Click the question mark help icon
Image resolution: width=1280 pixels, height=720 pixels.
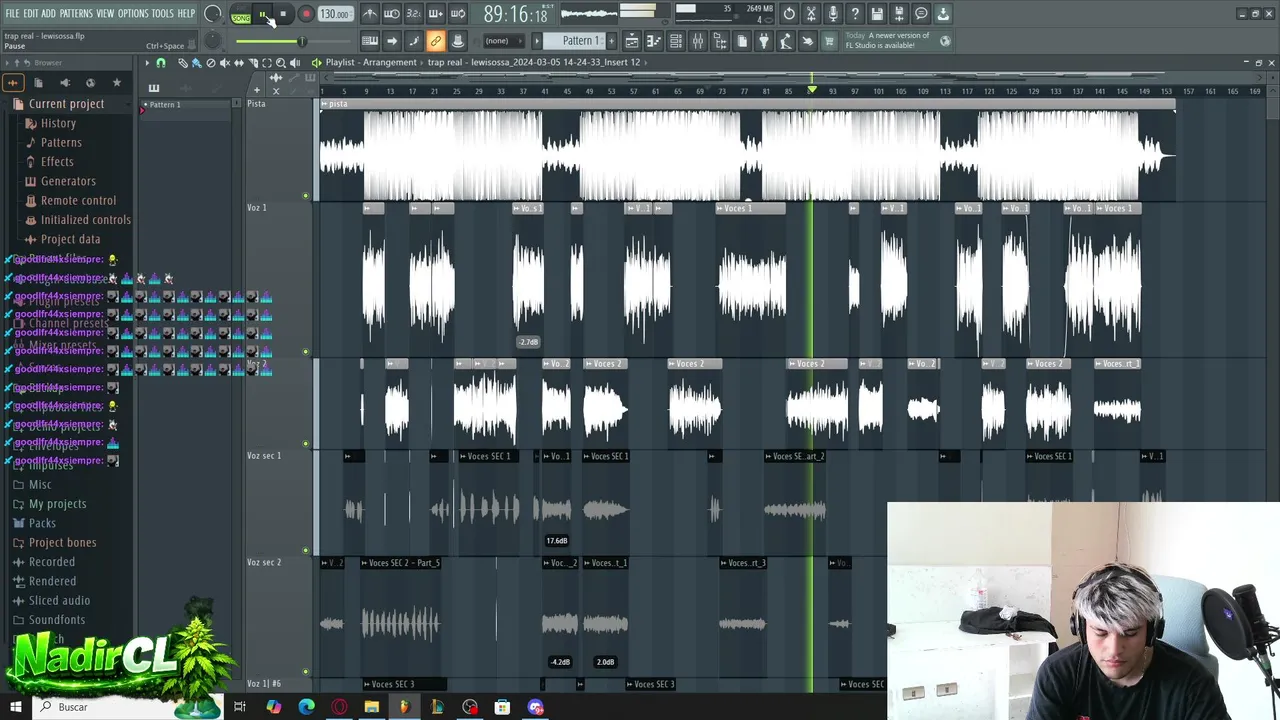pos(855,14)
